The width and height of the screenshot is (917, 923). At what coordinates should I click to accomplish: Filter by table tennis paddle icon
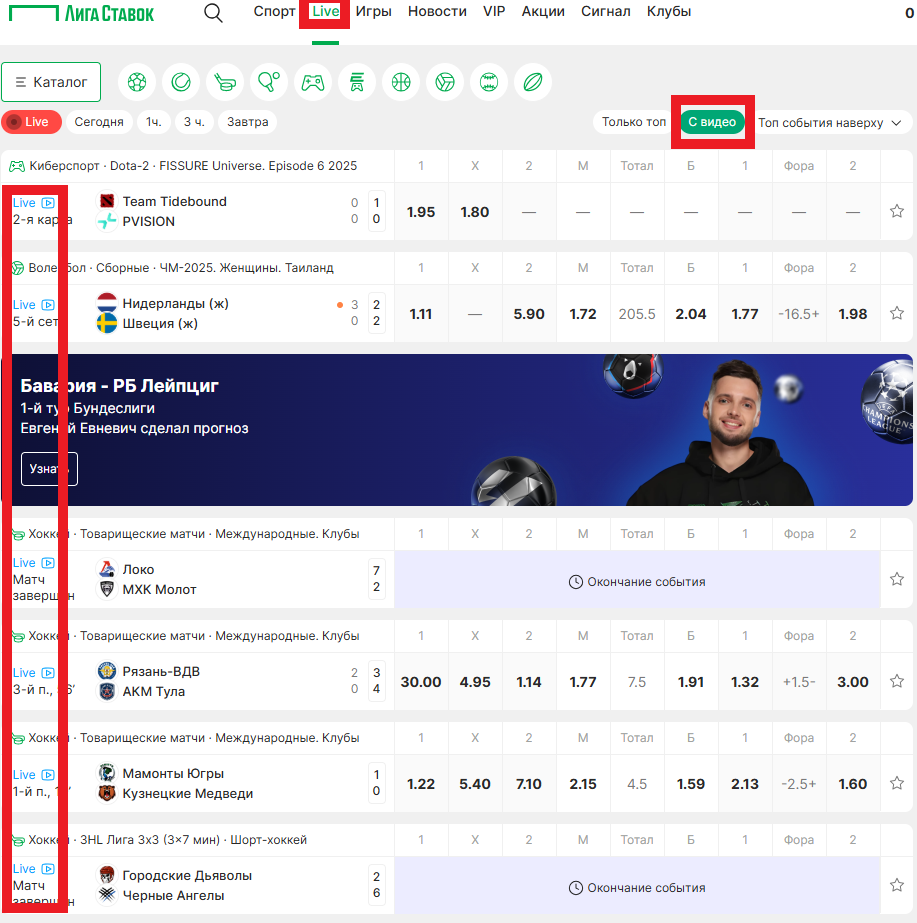(269, 82)
